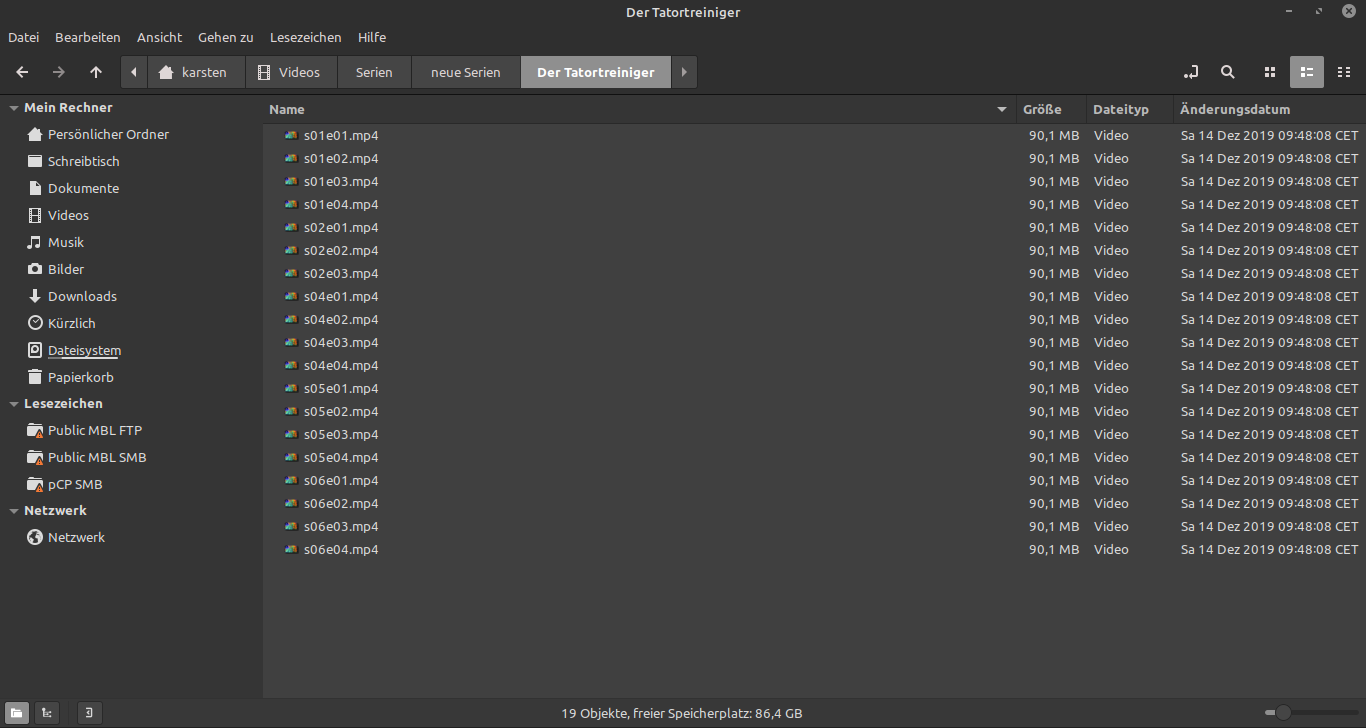
Task: Open the file search tool
Action: click(x=1228, y=72)
